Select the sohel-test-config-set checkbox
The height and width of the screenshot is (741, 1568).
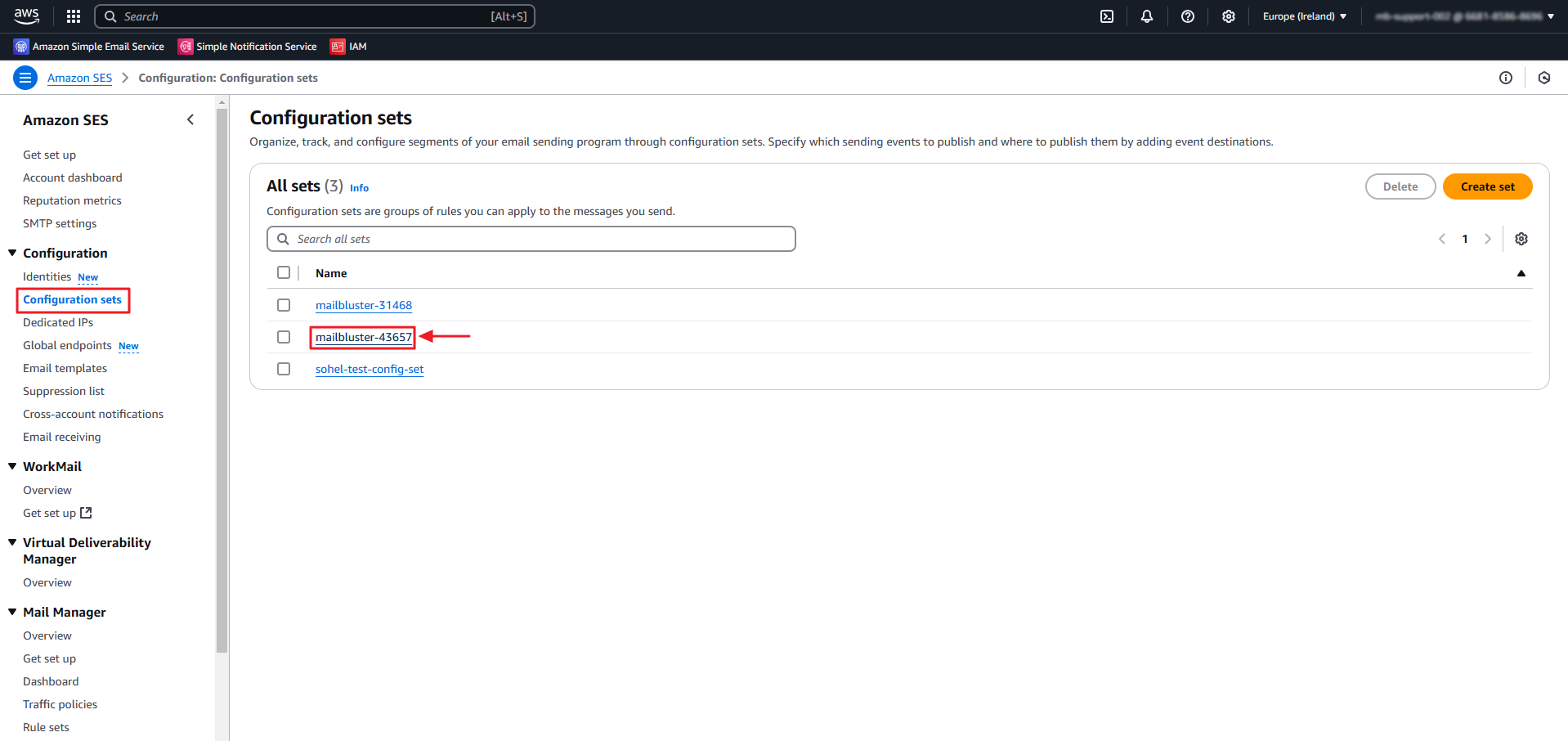[284, 369]
